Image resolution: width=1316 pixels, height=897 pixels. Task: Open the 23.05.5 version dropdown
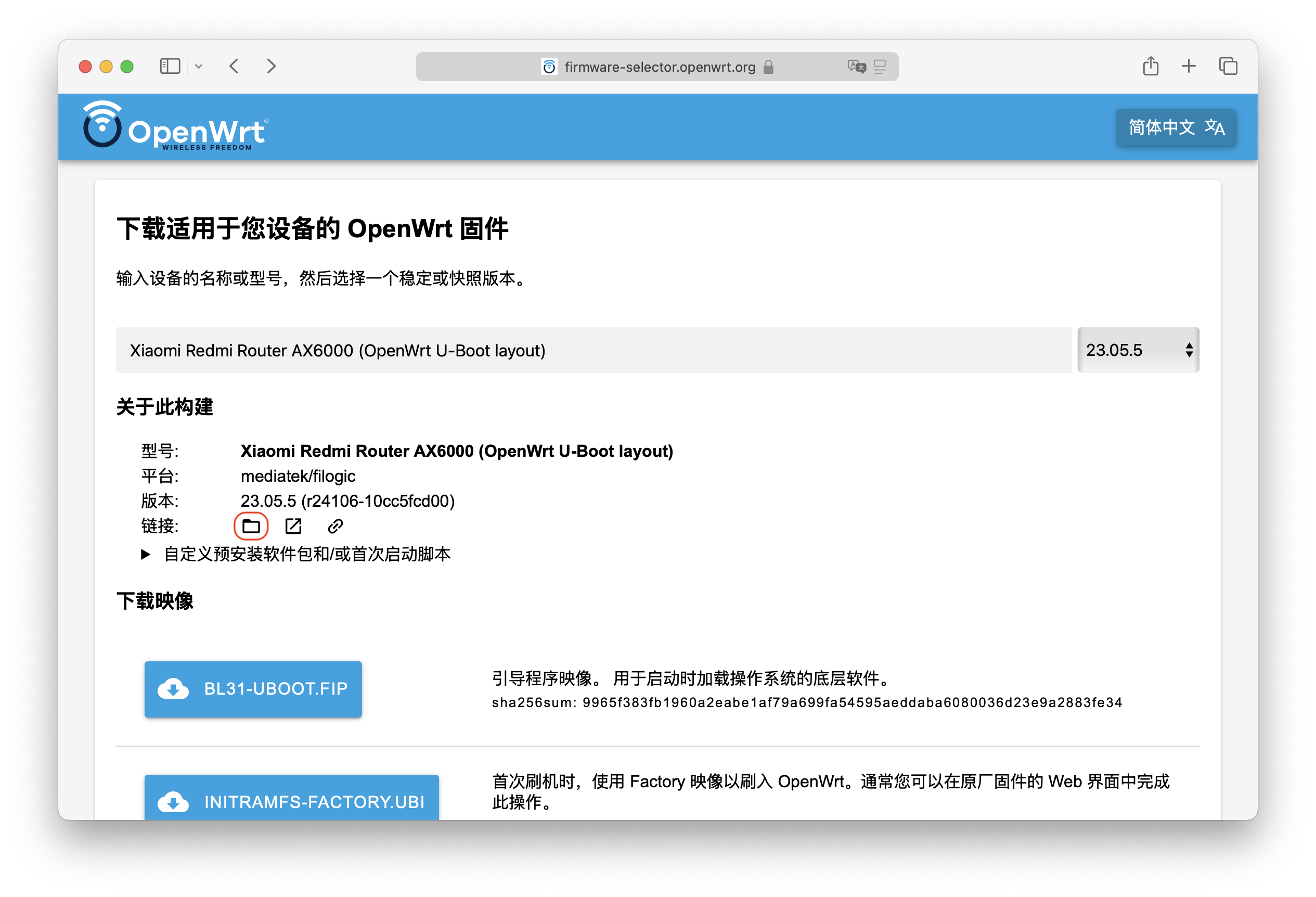click(x=1138, y=350)
